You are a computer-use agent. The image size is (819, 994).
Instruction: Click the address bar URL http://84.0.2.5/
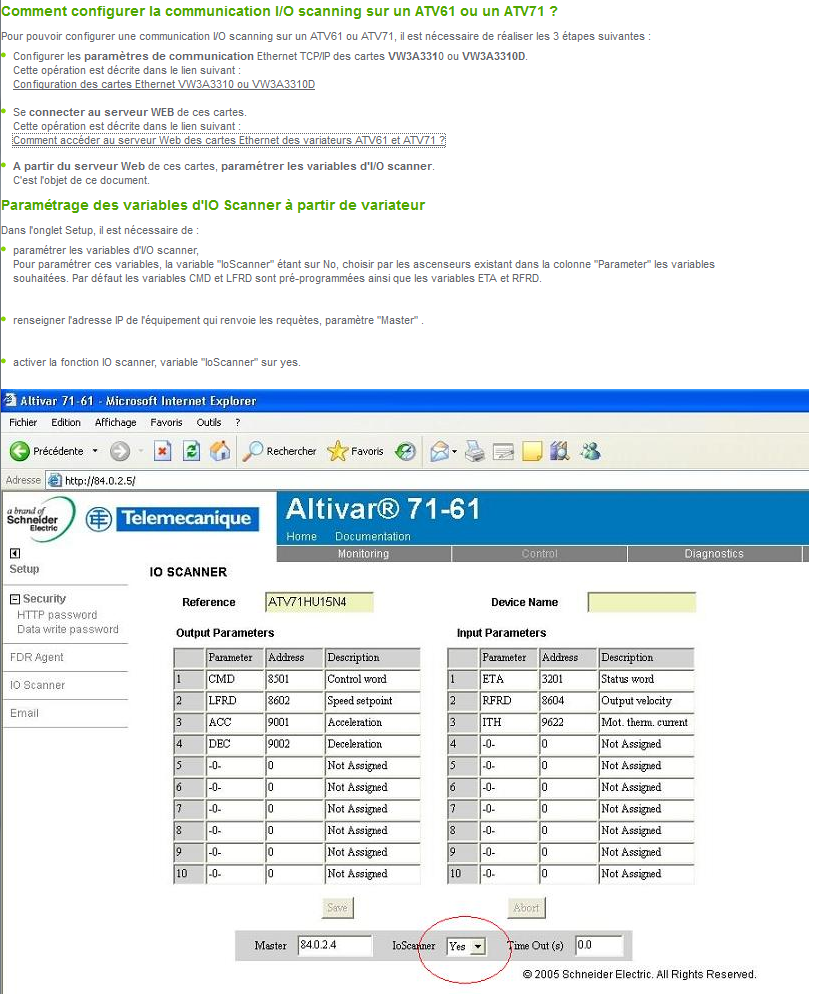(100, 481)
